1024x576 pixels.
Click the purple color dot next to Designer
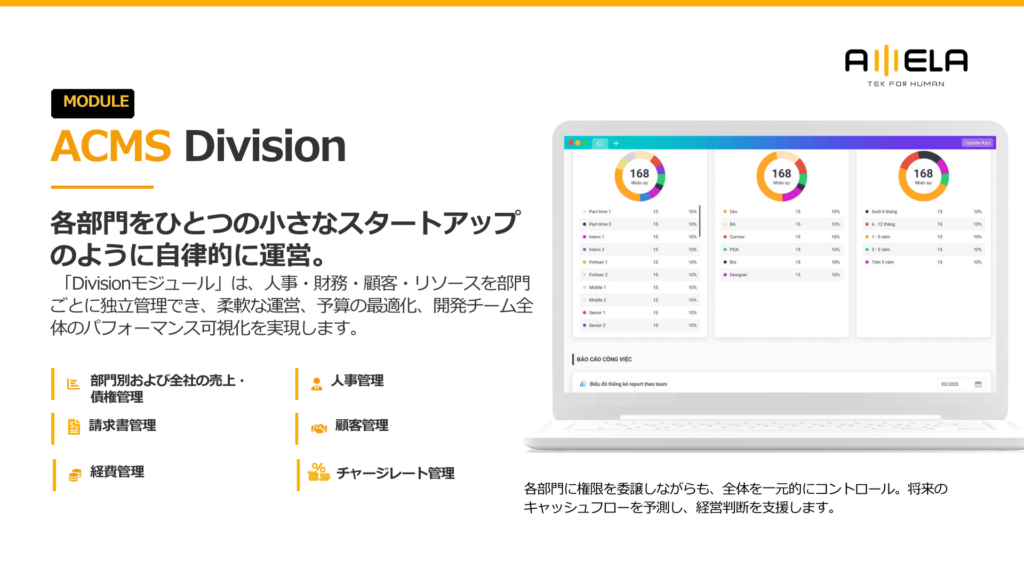(724, 274)
